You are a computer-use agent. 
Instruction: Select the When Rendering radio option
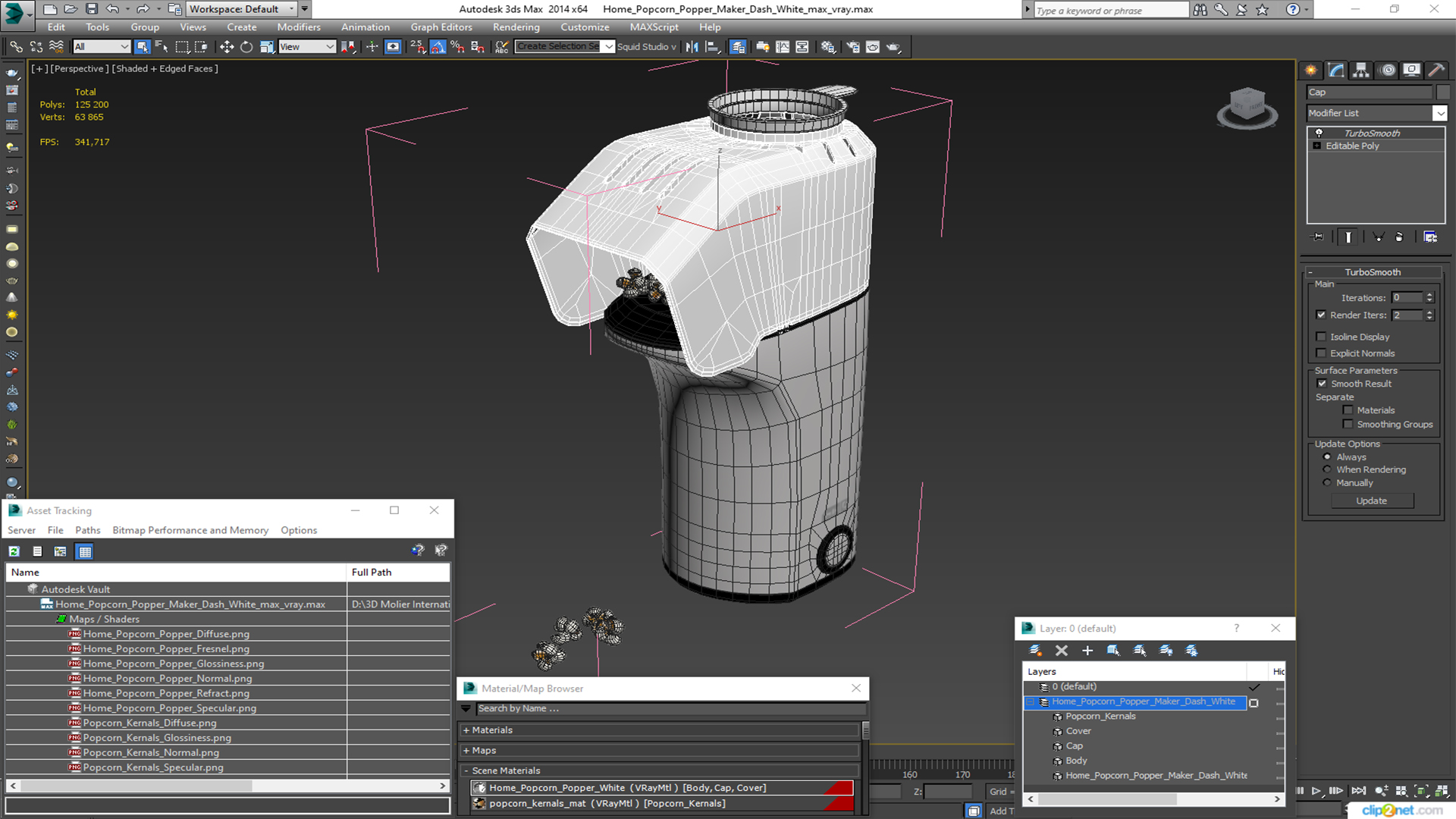pos(1327,470)
